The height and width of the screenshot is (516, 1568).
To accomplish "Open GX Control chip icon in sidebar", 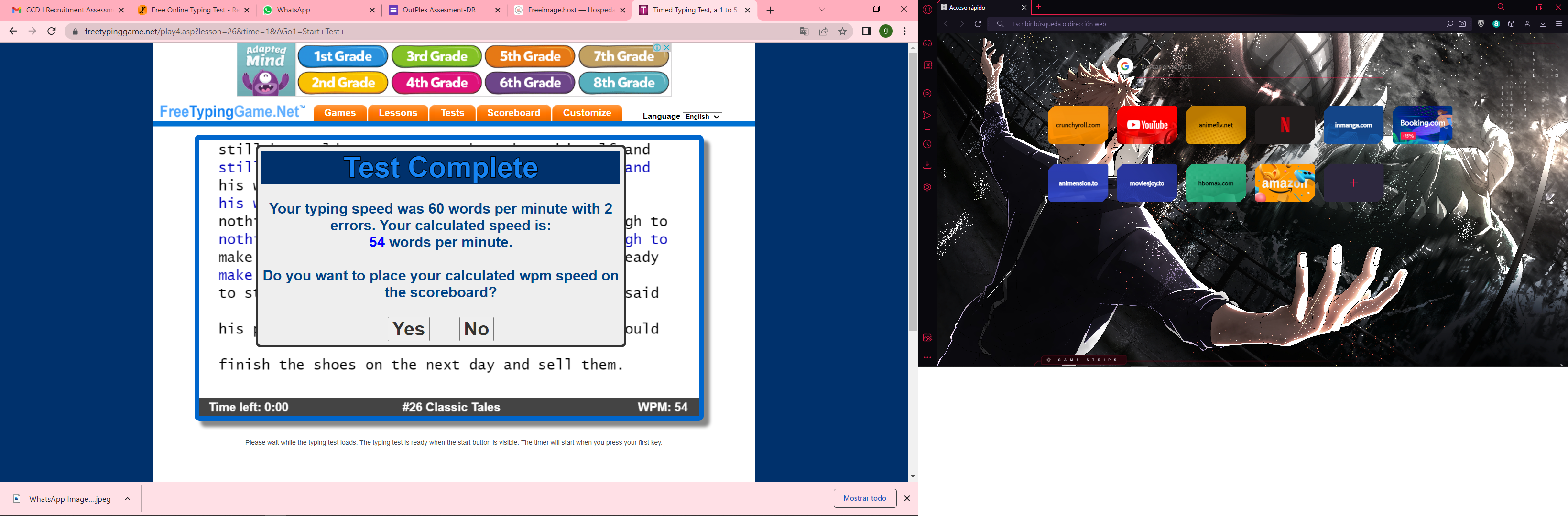I will 927,65.
